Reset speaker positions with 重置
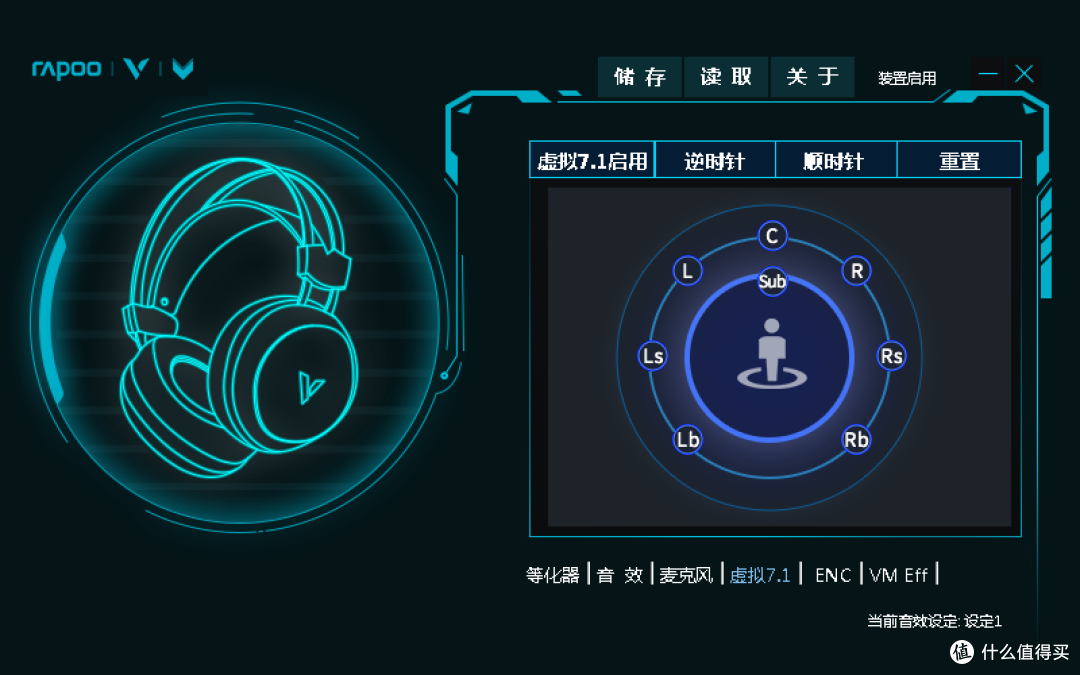The height and width of the screenshot is (675, 1080). coord(959,160)
